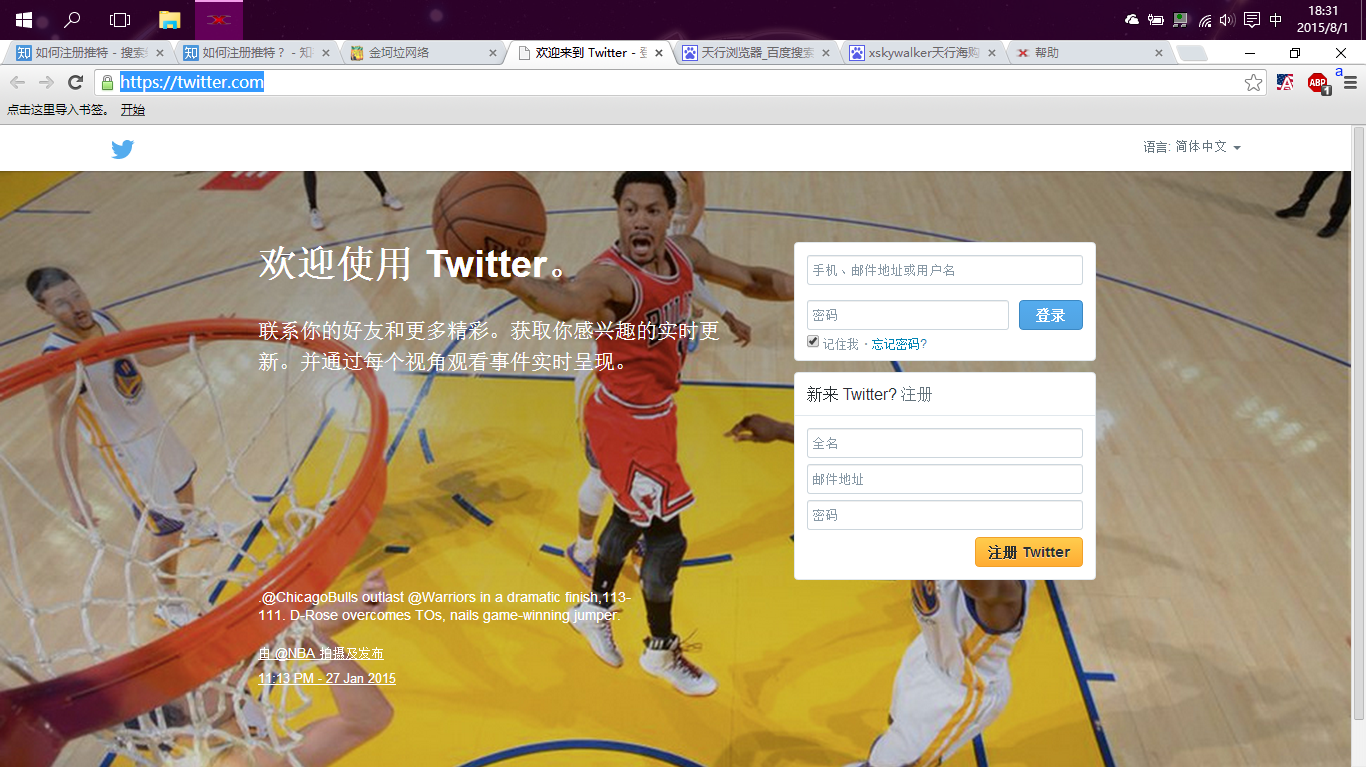Open the taskbar search magnifier
The width and height of the screenshot is (1366, 768).
pyautogui.click(x=72, y=20)
